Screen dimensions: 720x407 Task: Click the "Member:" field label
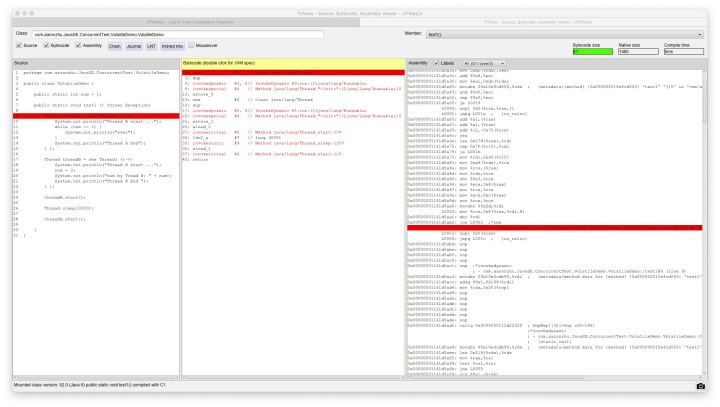pos(413,34)
